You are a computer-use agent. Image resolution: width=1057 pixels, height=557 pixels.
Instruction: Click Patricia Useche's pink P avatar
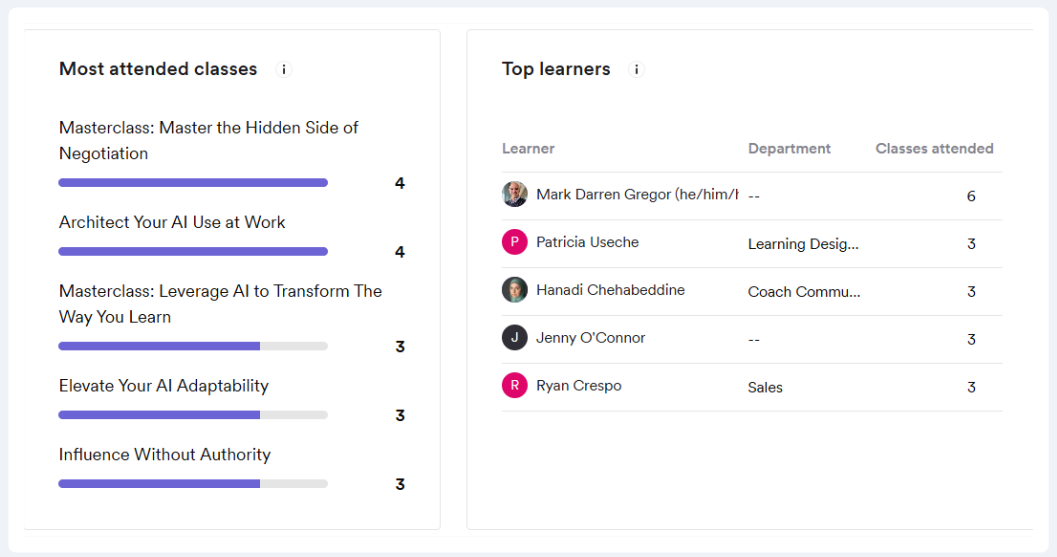tap(514, 242)
